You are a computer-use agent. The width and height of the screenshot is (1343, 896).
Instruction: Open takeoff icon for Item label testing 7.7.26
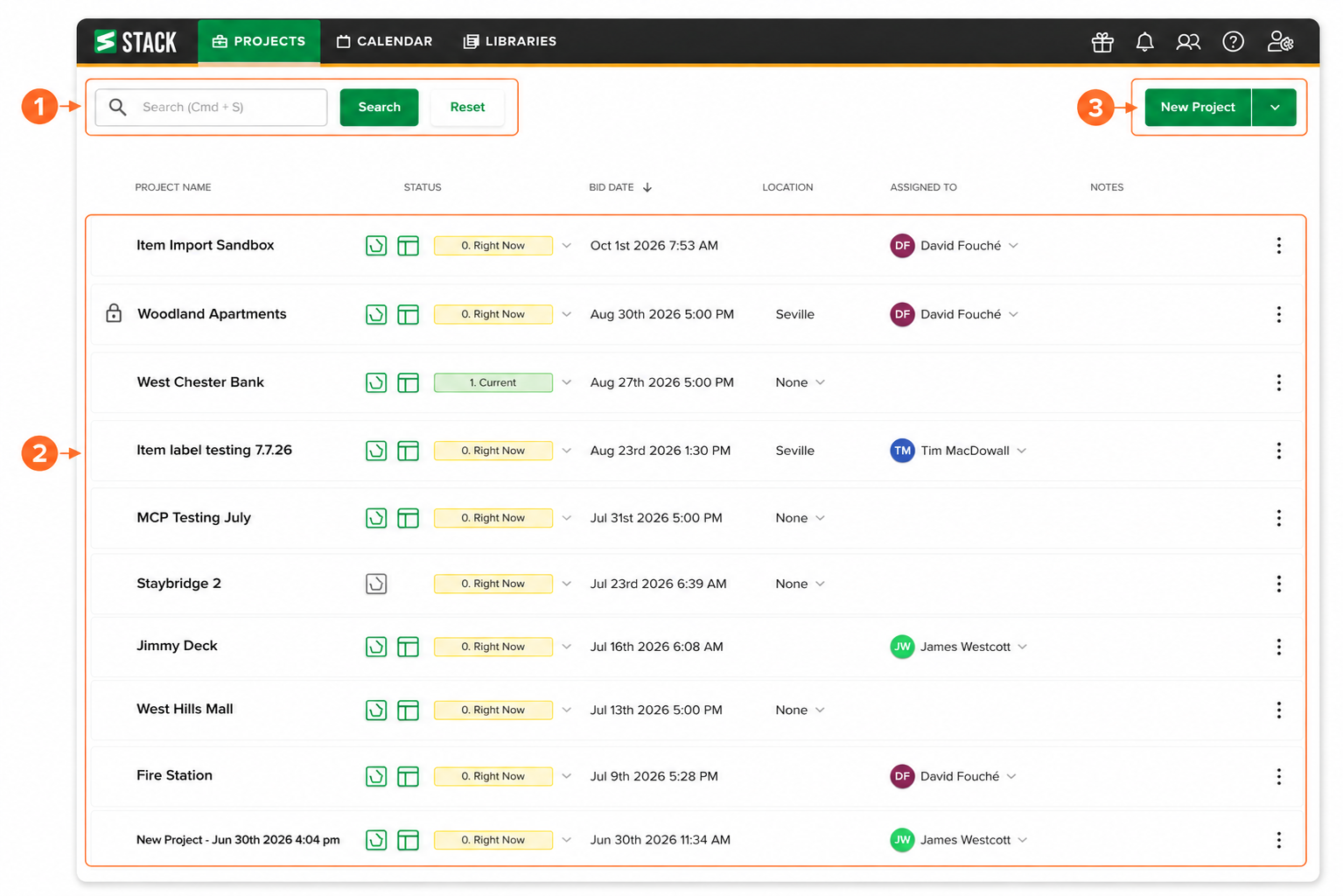376,451
